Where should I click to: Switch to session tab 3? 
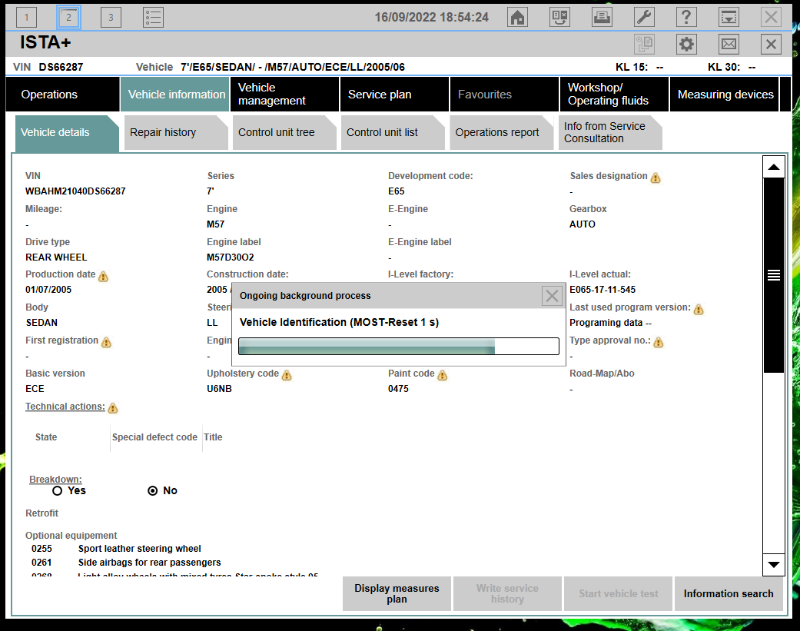(111, 18)
